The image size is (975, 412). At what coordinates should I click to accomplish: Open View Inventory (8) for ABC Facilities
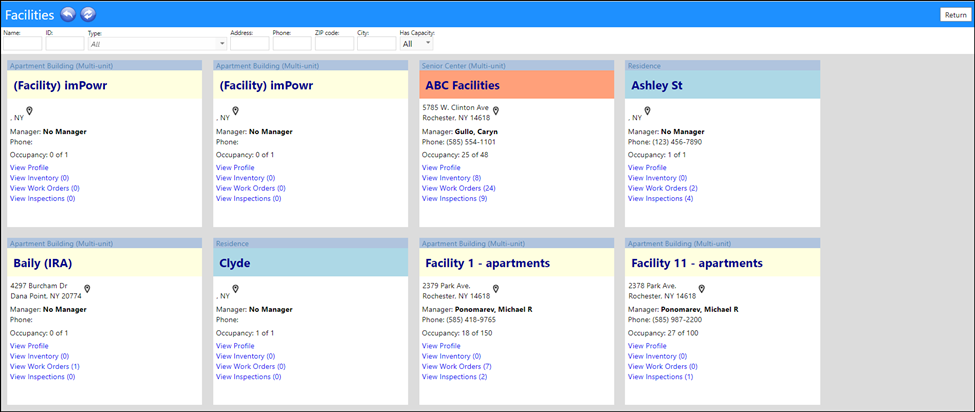click(451, 178)
